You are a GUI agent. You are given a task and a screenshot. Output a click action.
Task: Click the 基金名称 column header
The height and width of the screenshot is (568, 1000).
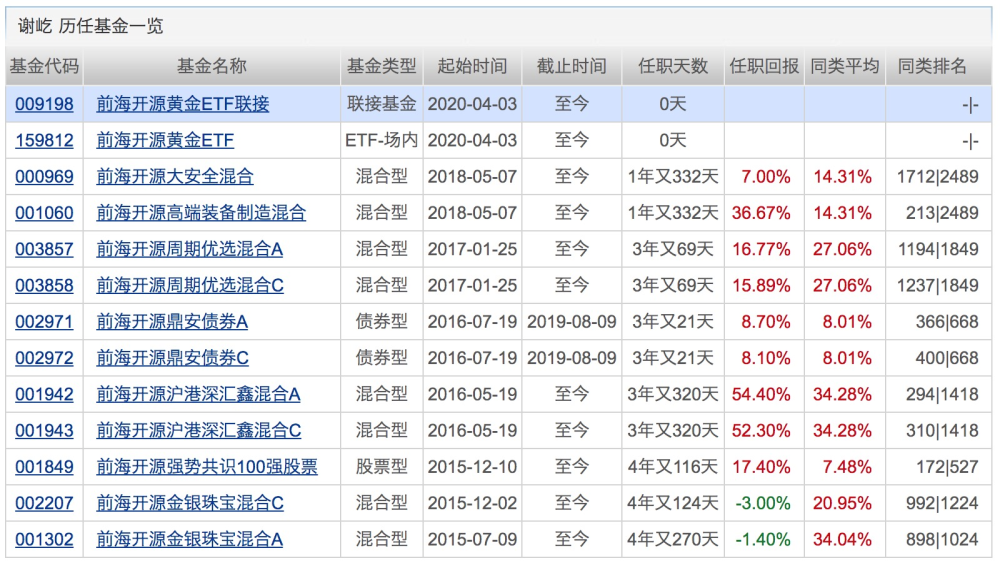[x=212, y=66]
